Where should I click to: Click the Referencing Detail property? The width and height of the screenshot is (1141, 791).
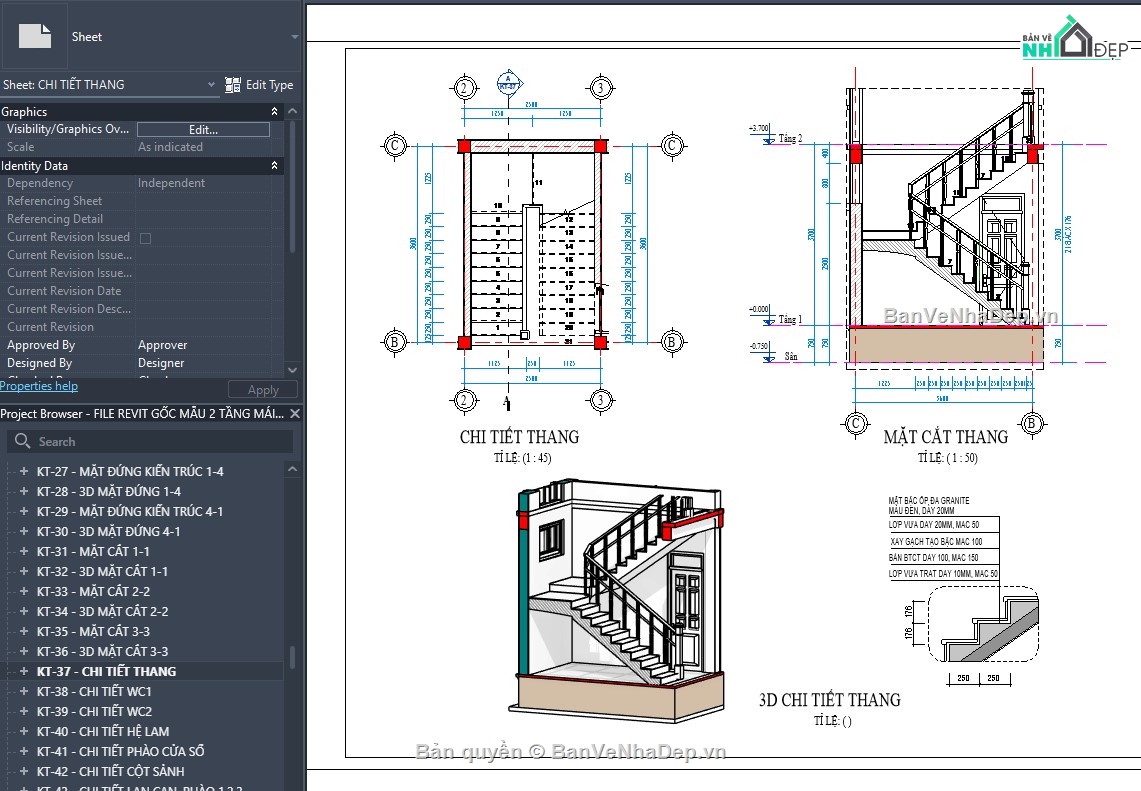tap(142, 219)
